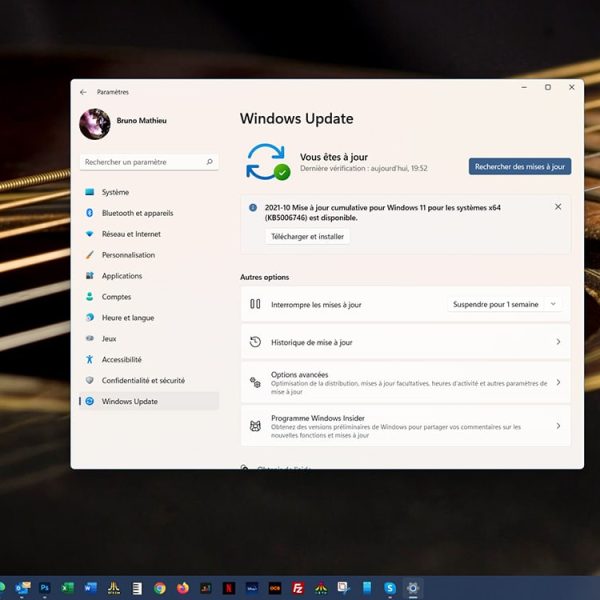Open Word from the taskbar
Viewport: 600px width, 600px height.
[x=91, y=587]
